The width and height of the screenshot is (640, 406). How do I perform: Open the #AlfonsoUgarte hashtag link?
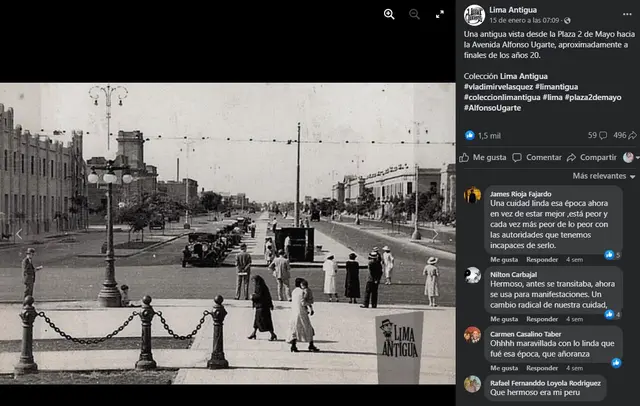(496, 108)
